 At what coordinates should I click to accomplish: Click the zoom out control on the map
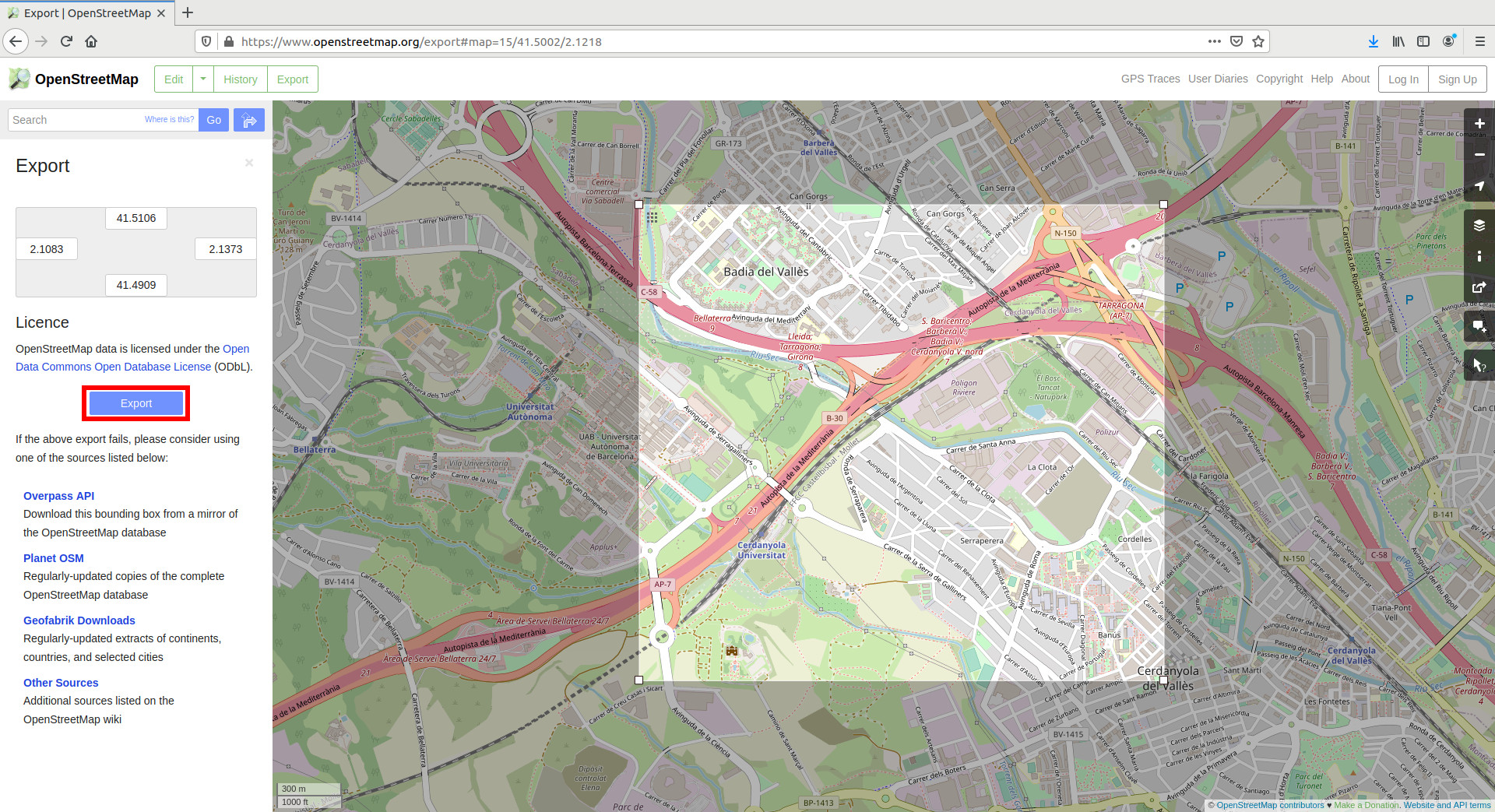click(x=1480, y=154)
